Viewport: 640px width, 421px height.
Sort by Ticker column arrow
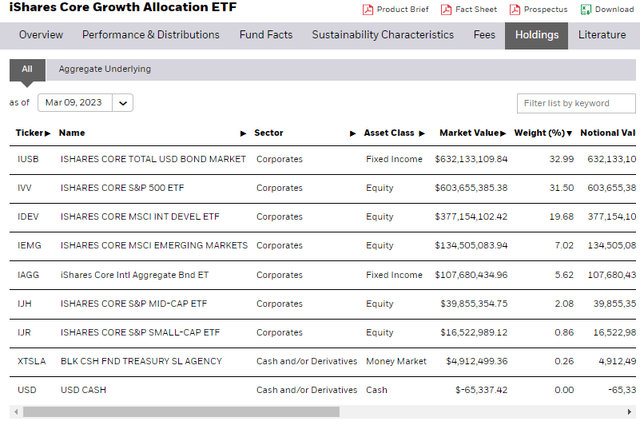48,134
